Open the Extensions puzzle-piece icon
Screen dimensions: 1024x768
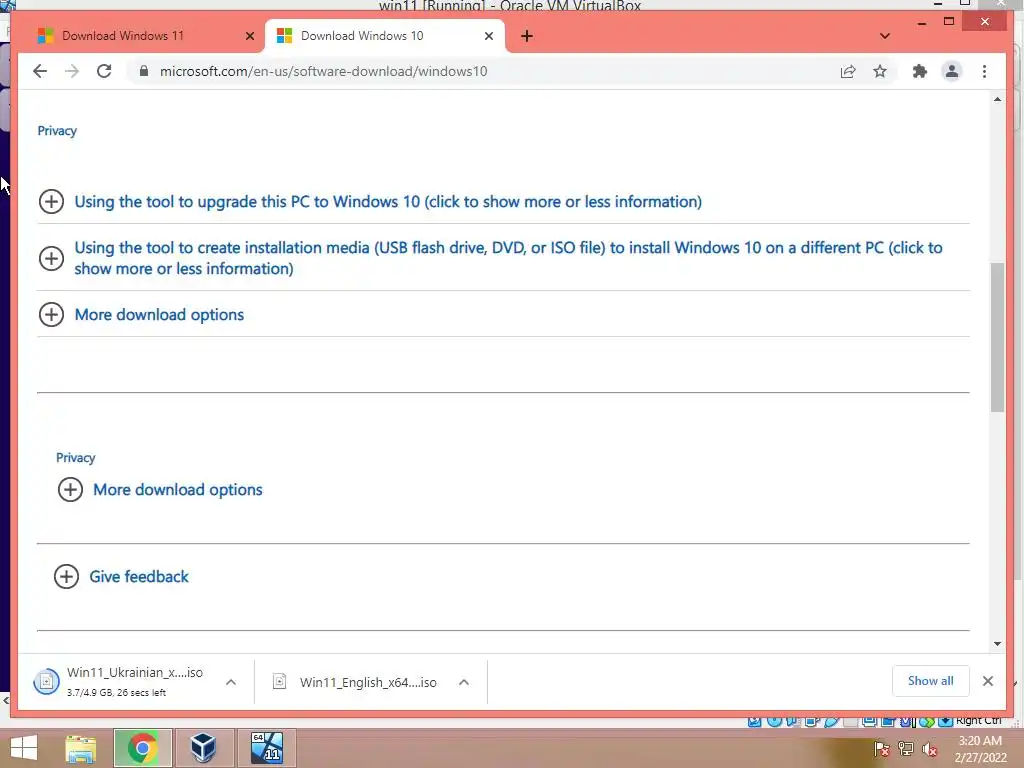(920, 71)
